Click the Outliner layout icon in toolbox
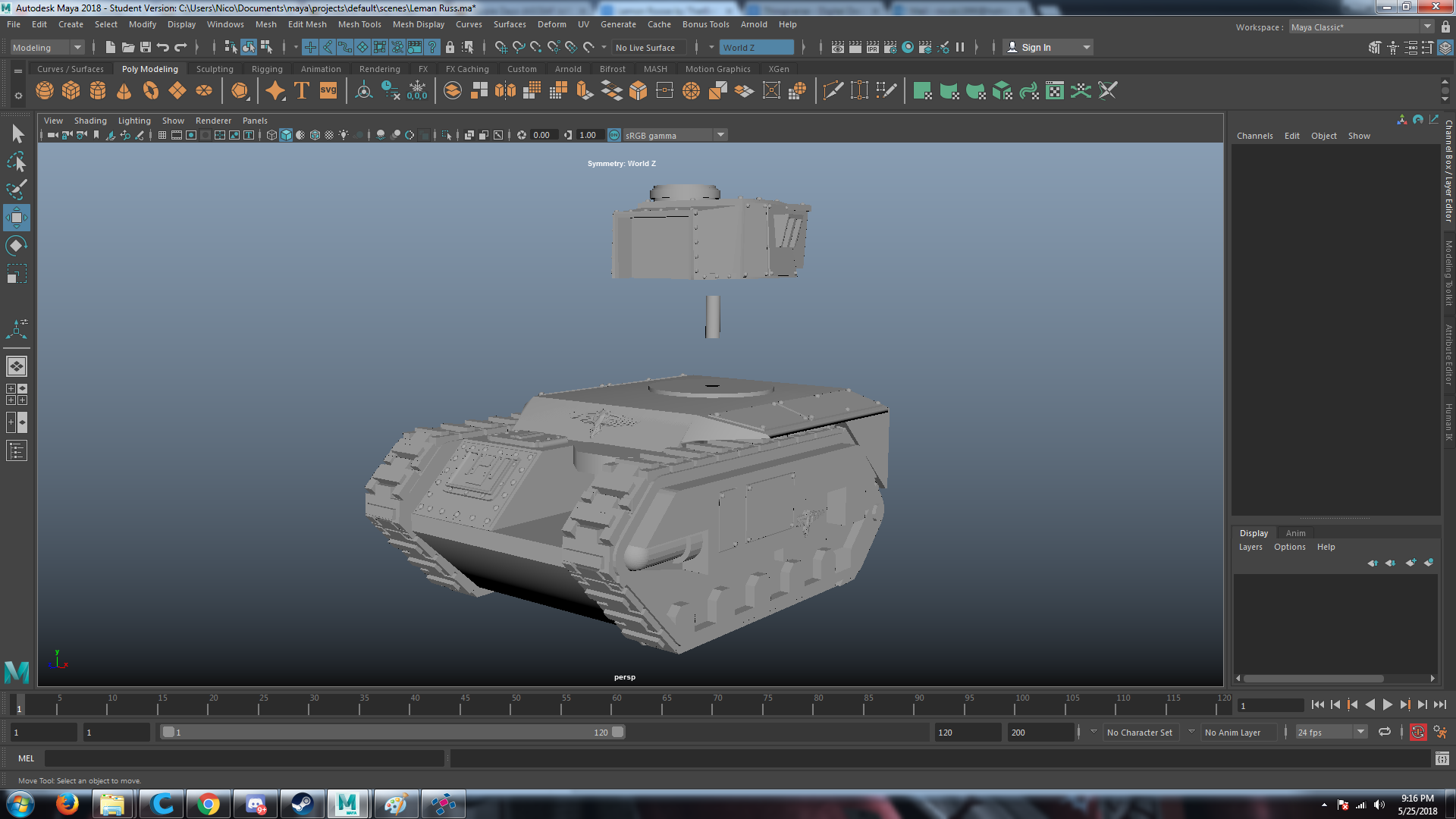 coord(17,451)
